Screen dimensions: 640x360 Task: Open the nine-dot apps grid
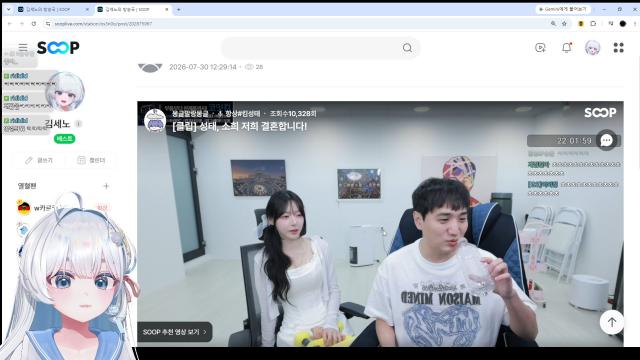pos(618,48)
